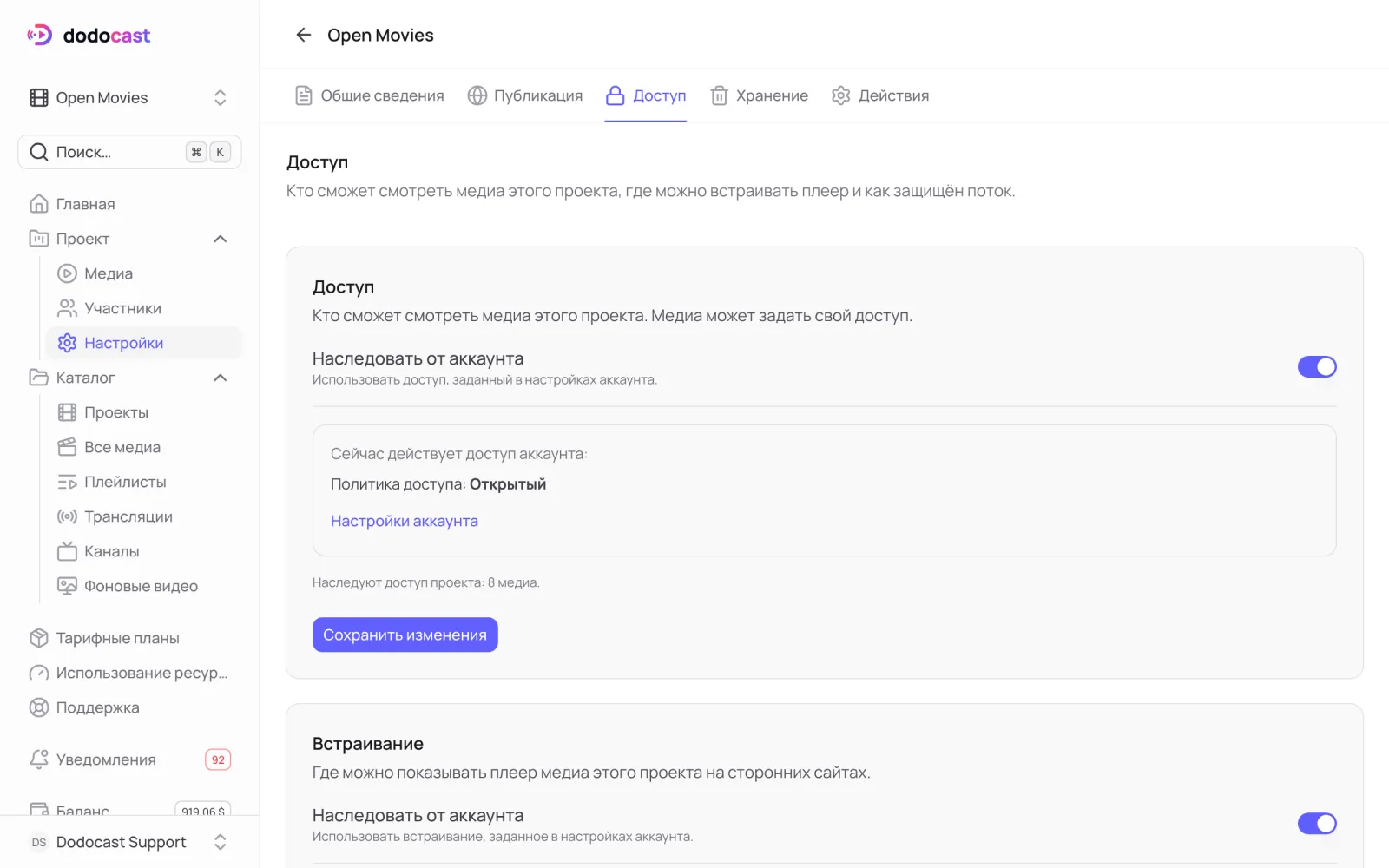Click the Проекты film grid icon
1389x868 pixels.
pyautogui.click(x=67, y=412)
